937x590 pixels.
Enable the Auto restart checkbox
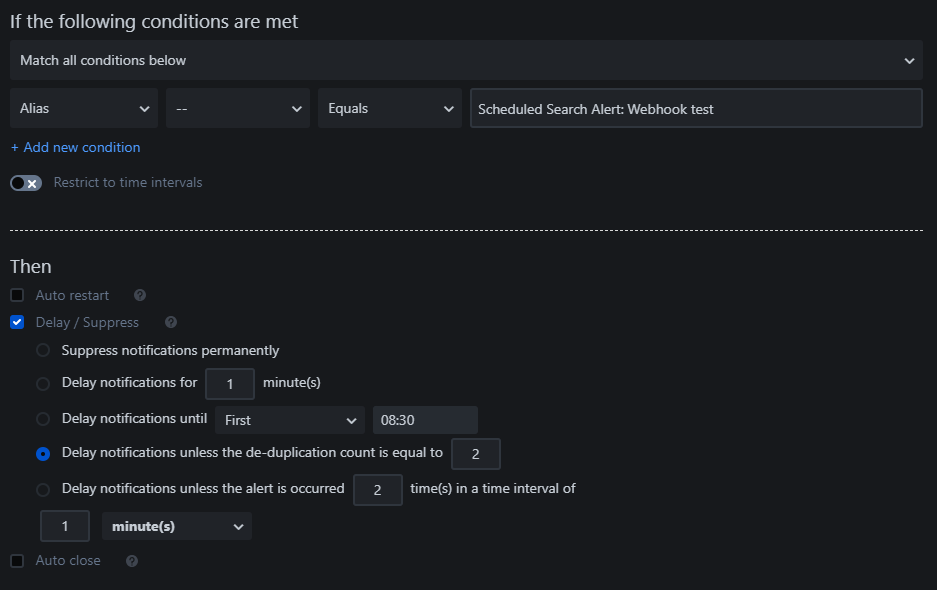coord(17,296)
